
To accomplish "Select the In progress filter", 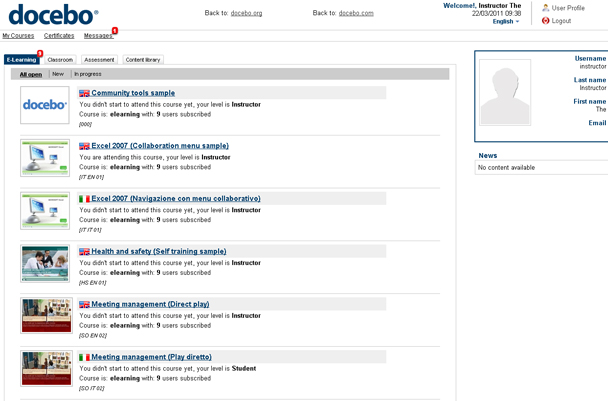I will (88, 74).
